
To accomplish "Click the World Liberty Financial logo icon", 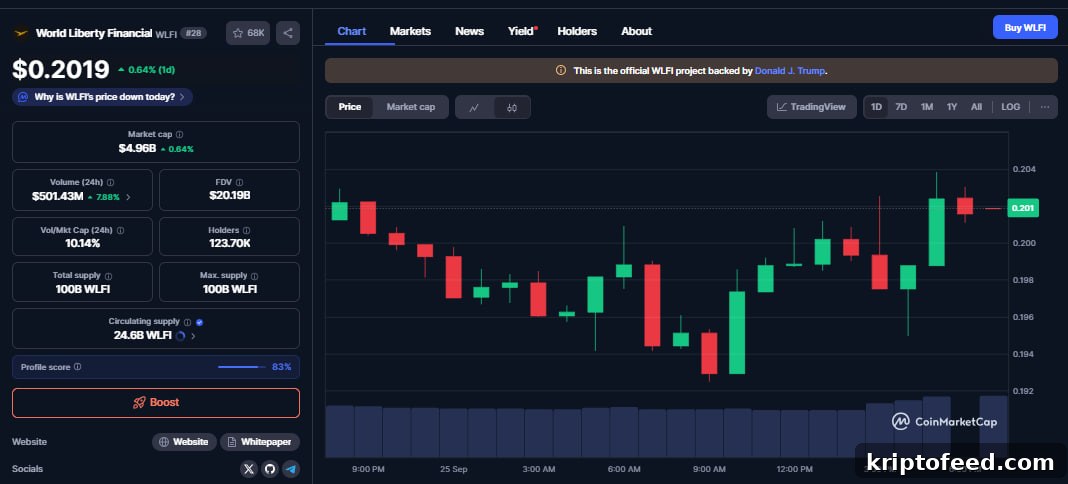I will 21,33.
